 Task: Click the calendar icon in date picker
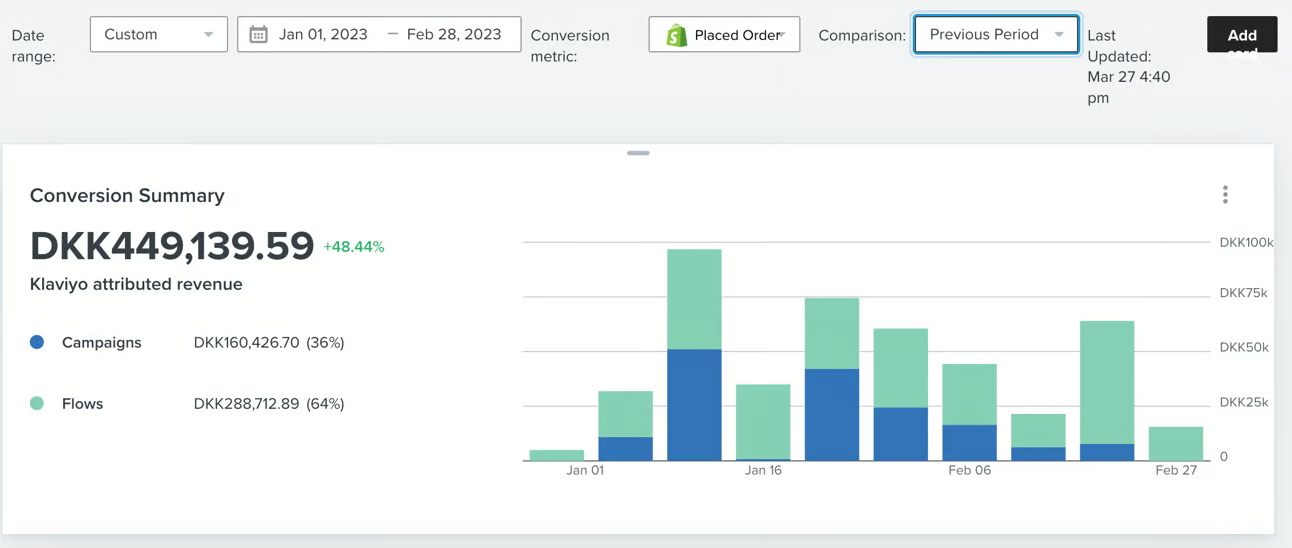click(x=258, y=35)
